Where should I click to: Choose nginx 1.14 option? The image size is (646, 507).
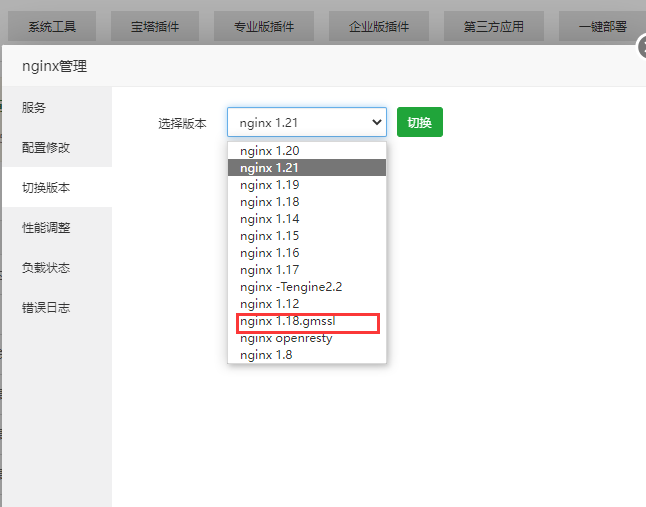tap(307, 219)
